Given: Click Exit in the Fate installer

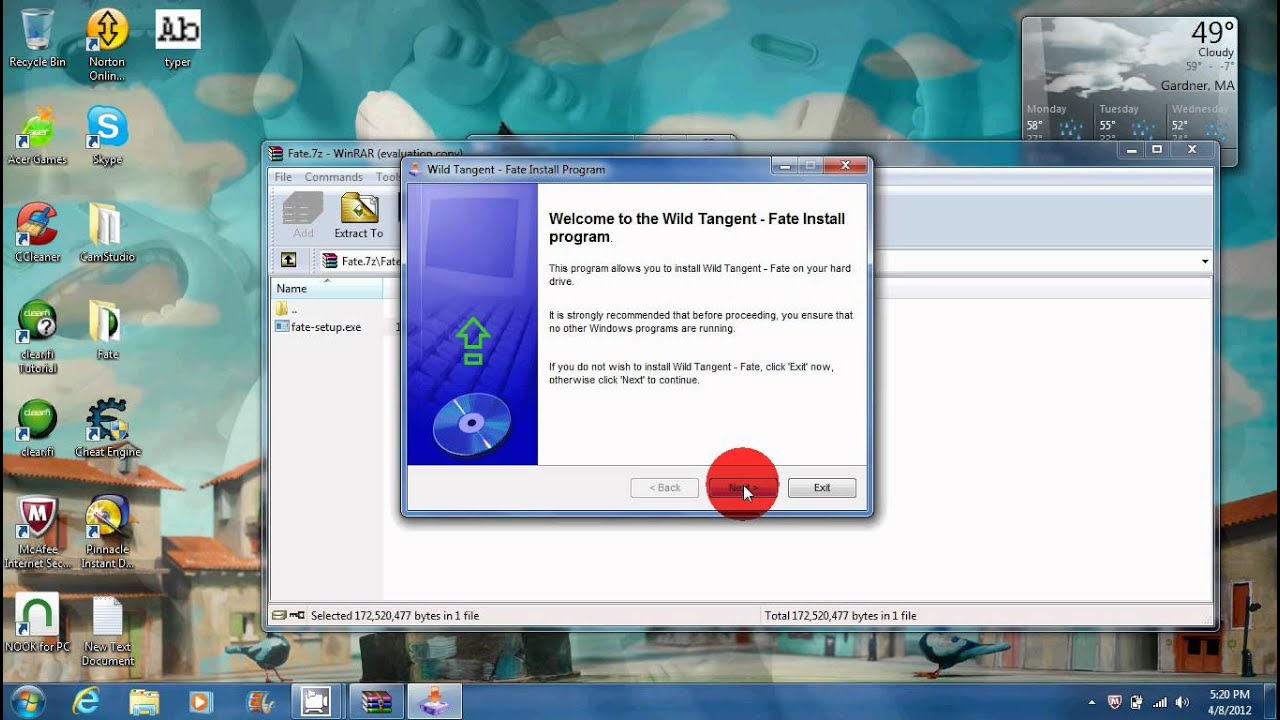Looking at the screenshot, I should coord(822,488).
